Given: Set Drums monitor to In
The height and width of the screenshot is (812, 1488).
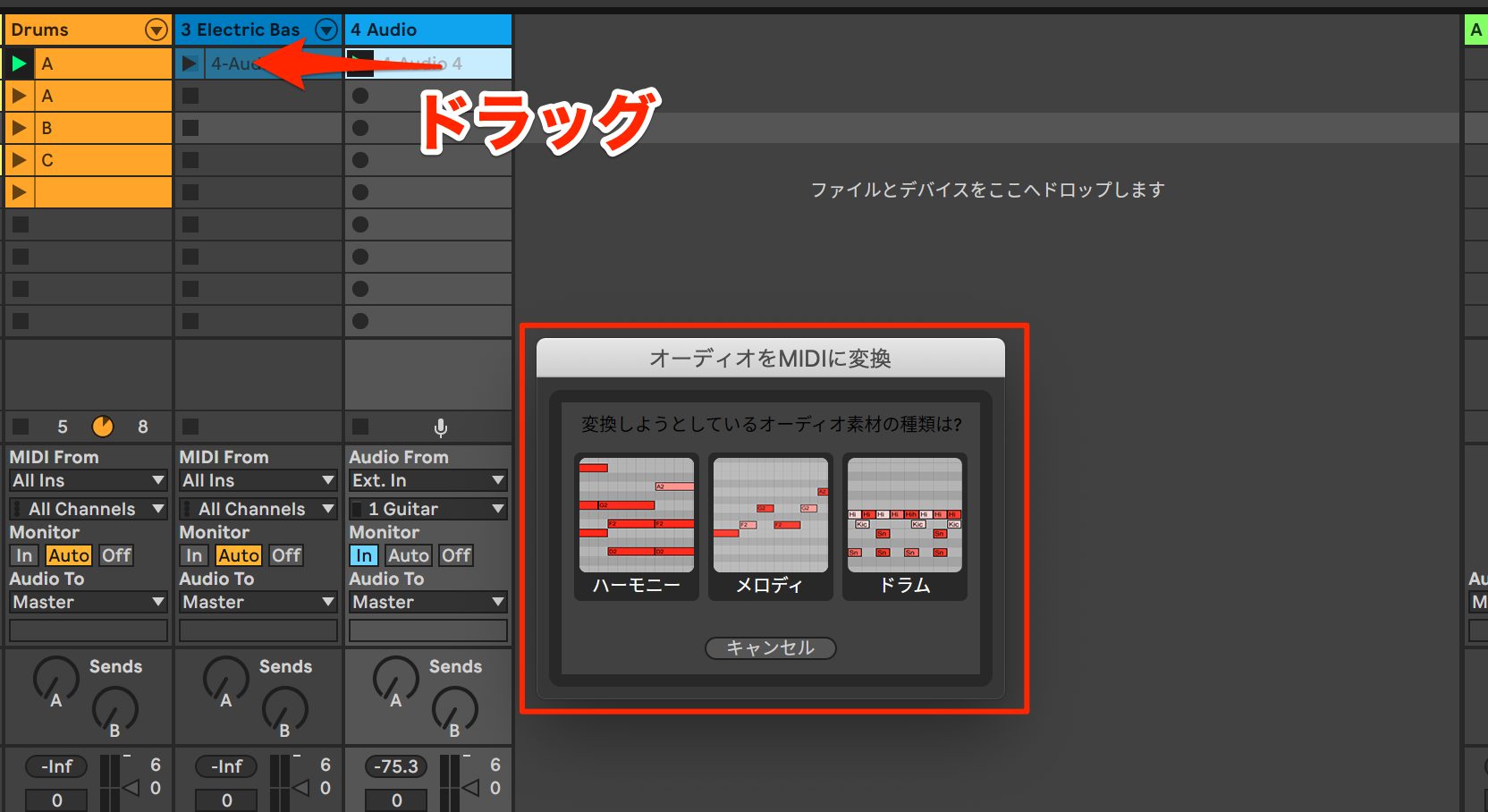Looking at the screenshot, I should click(24, 555).
